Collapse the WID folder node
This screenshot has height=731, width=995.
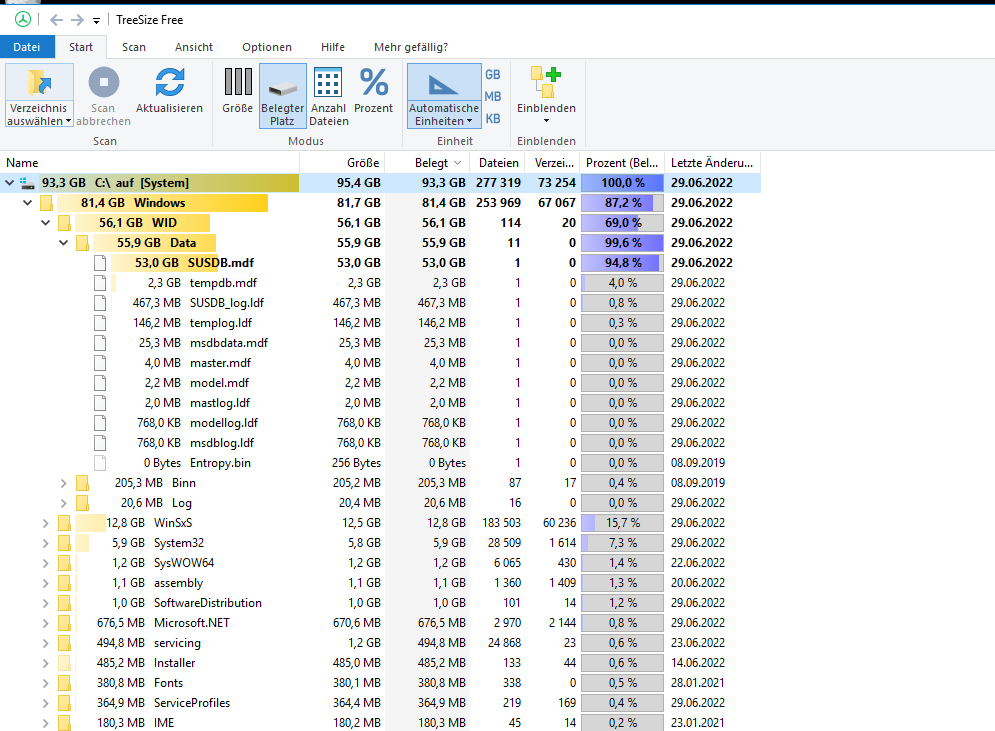tap(46, 223)
